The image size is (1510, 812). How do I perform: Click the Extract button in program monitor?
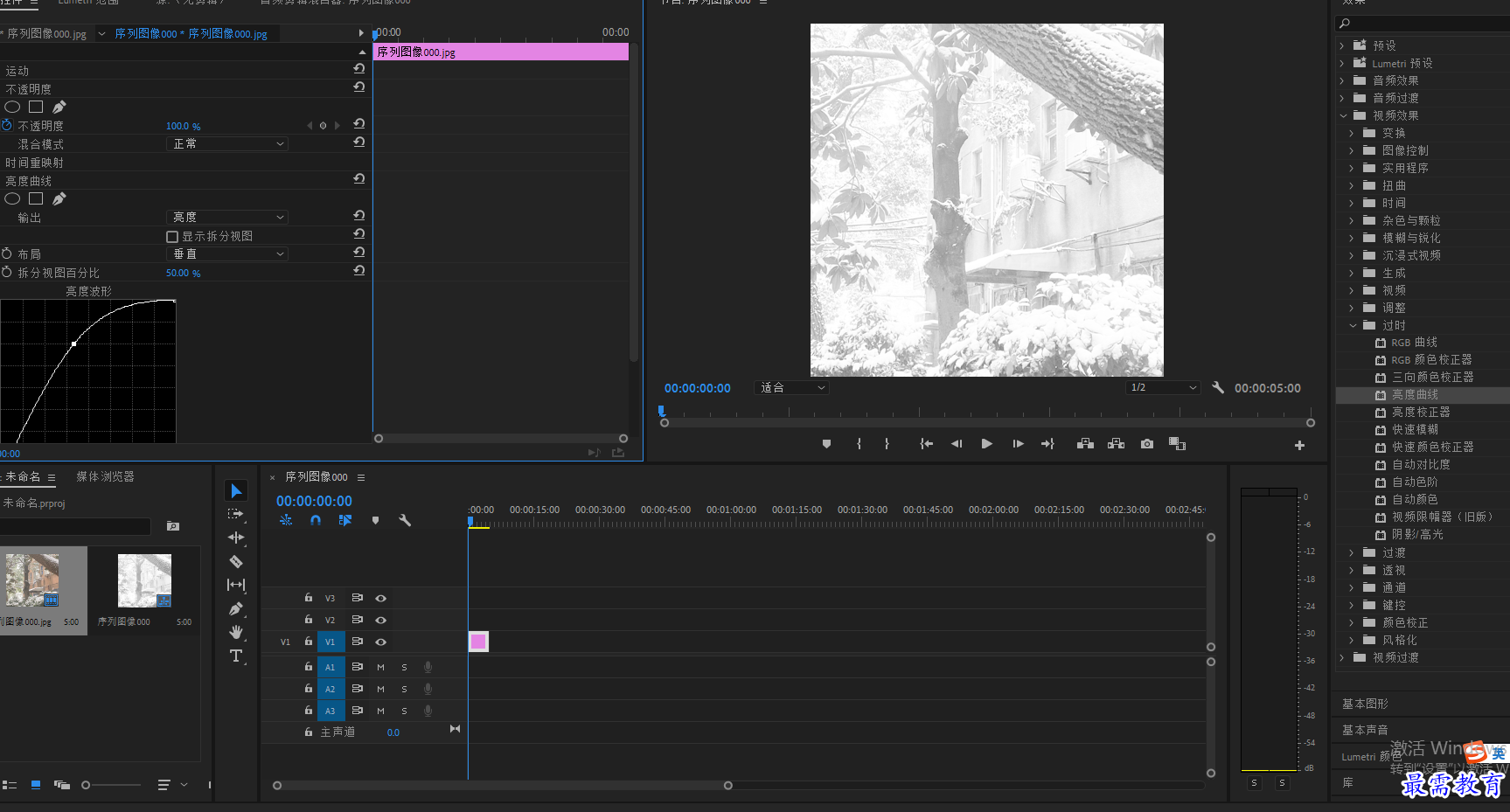click(1116, 444)
